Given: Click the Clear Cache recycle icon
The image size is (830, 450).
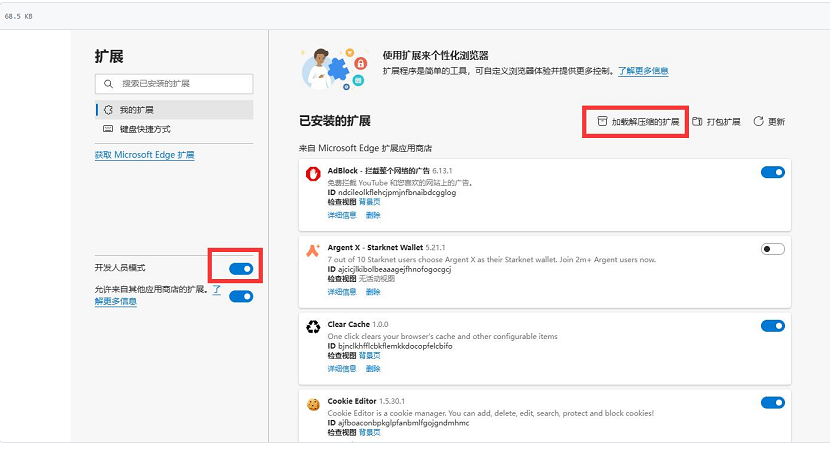Looking at the screenshot, I should (x=312, y=326).
